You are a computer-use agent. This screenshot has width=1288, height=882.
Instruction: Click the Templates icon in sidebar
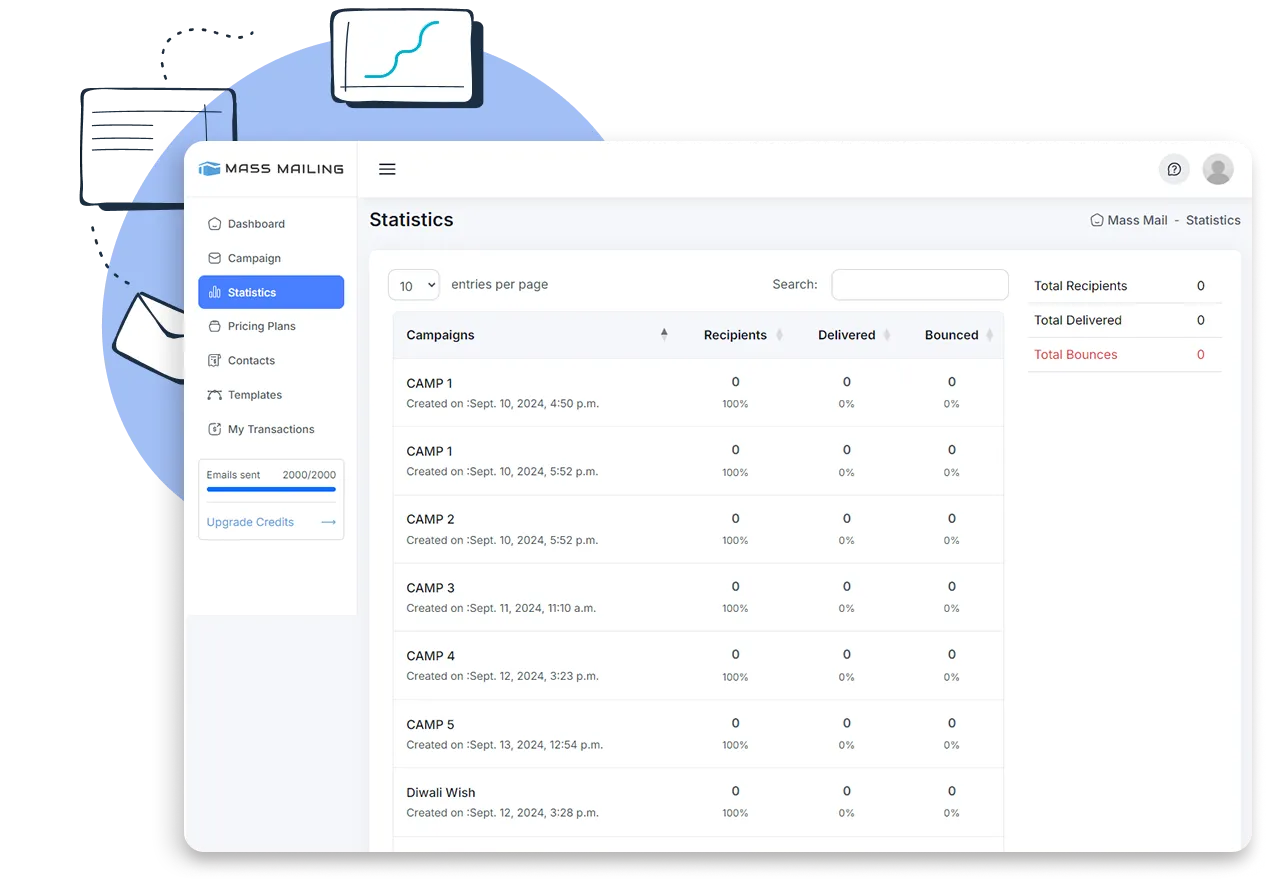coord(214,395)
